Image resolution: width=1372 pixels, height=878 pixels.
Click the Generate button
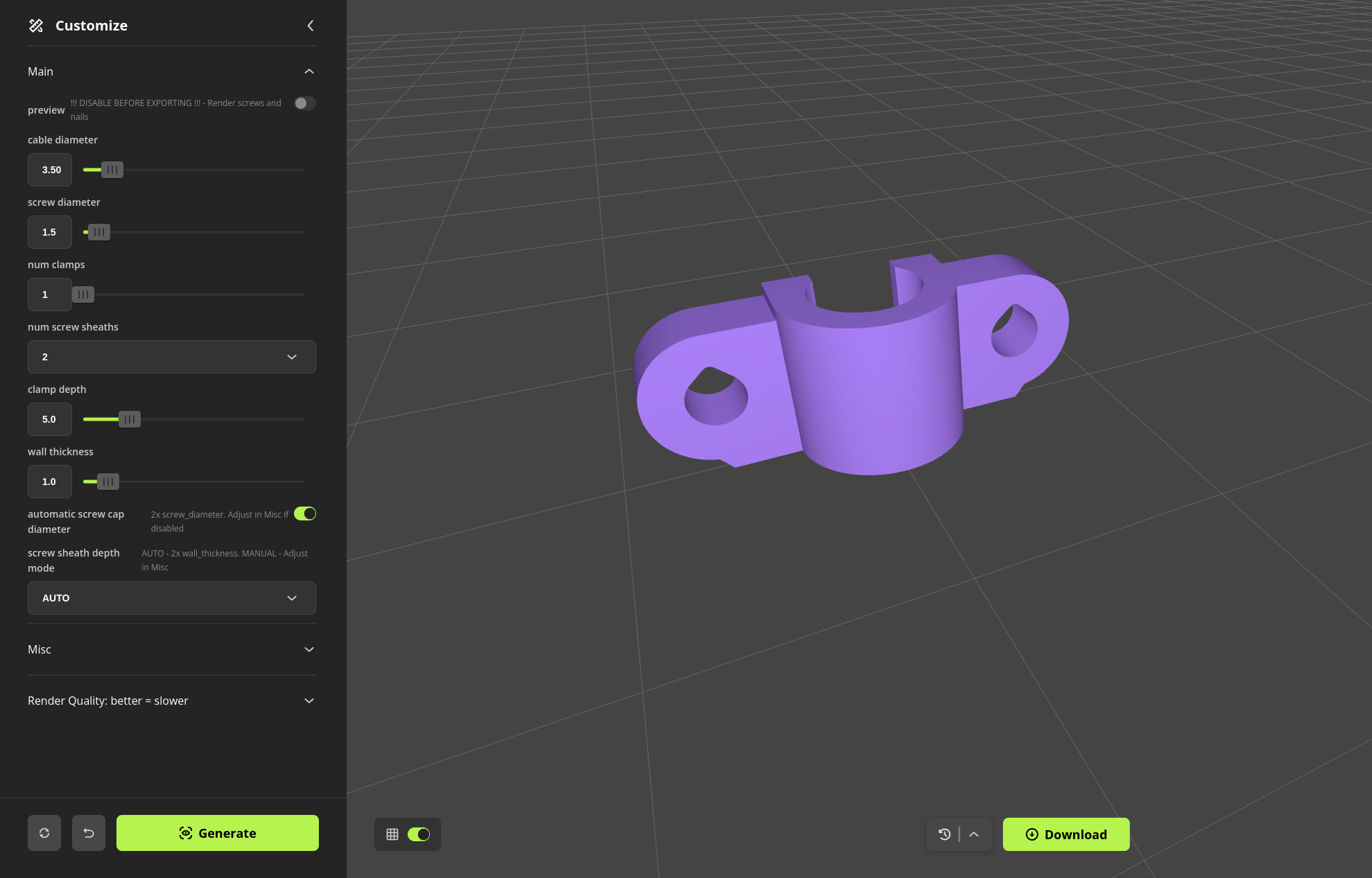[x=218, y=833]
